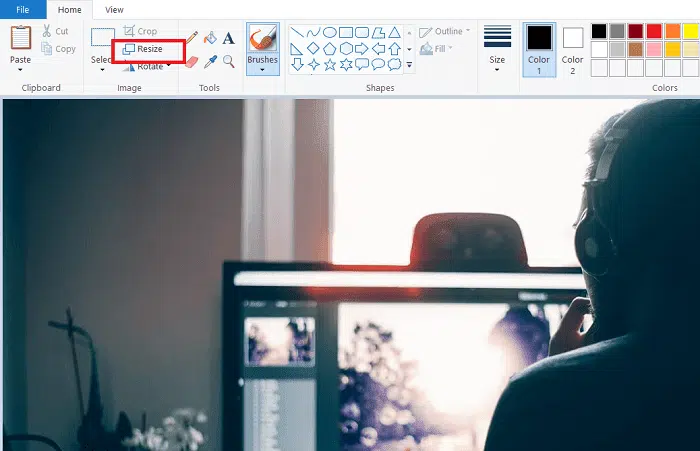Activate Color 2 background button
The image size is (700, 451).
(572, 50)
